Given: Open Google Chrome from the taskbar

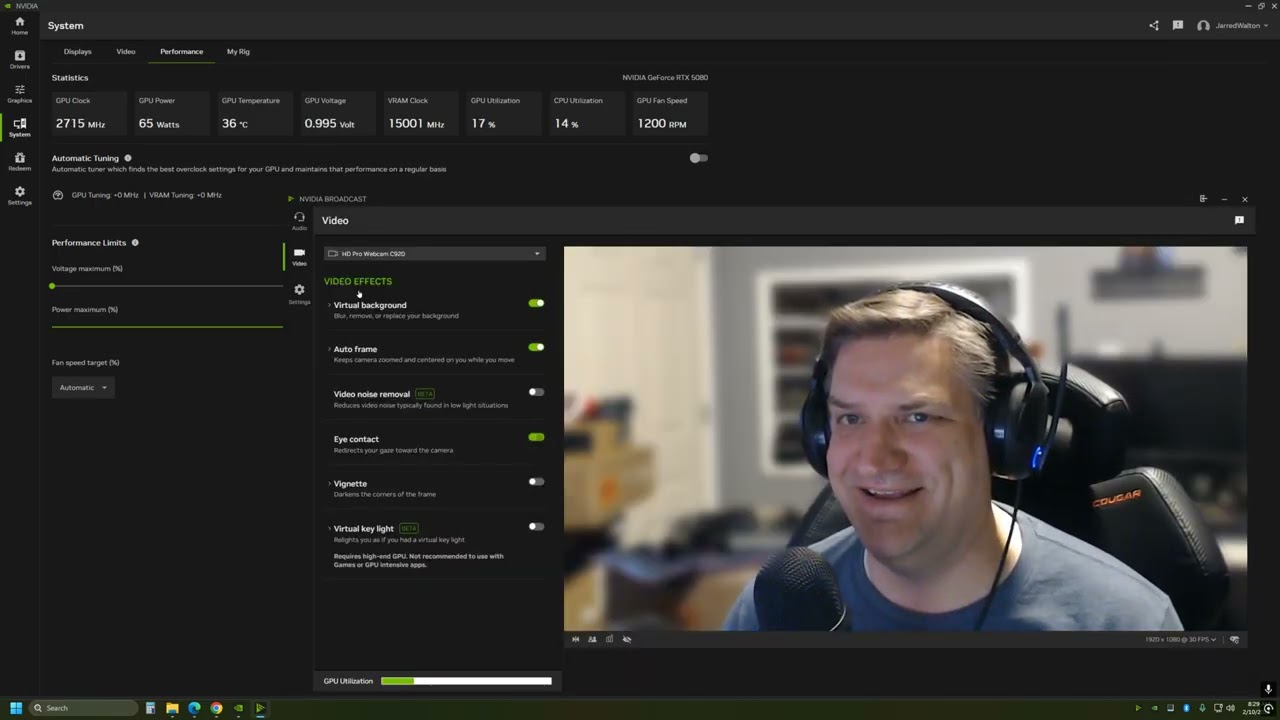Looking at the screenshot, I should [x=216, y=708].
